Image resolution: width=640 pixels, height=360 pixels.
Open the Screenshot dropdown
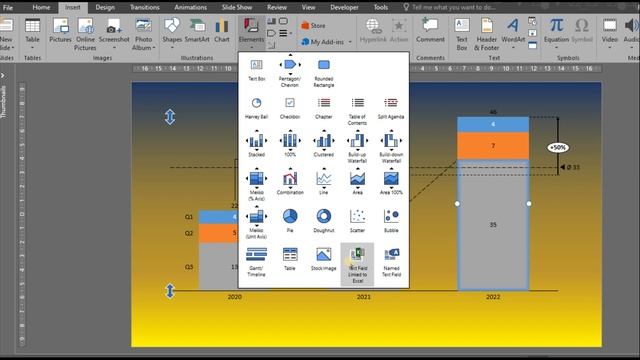click(x=114, y=33)
